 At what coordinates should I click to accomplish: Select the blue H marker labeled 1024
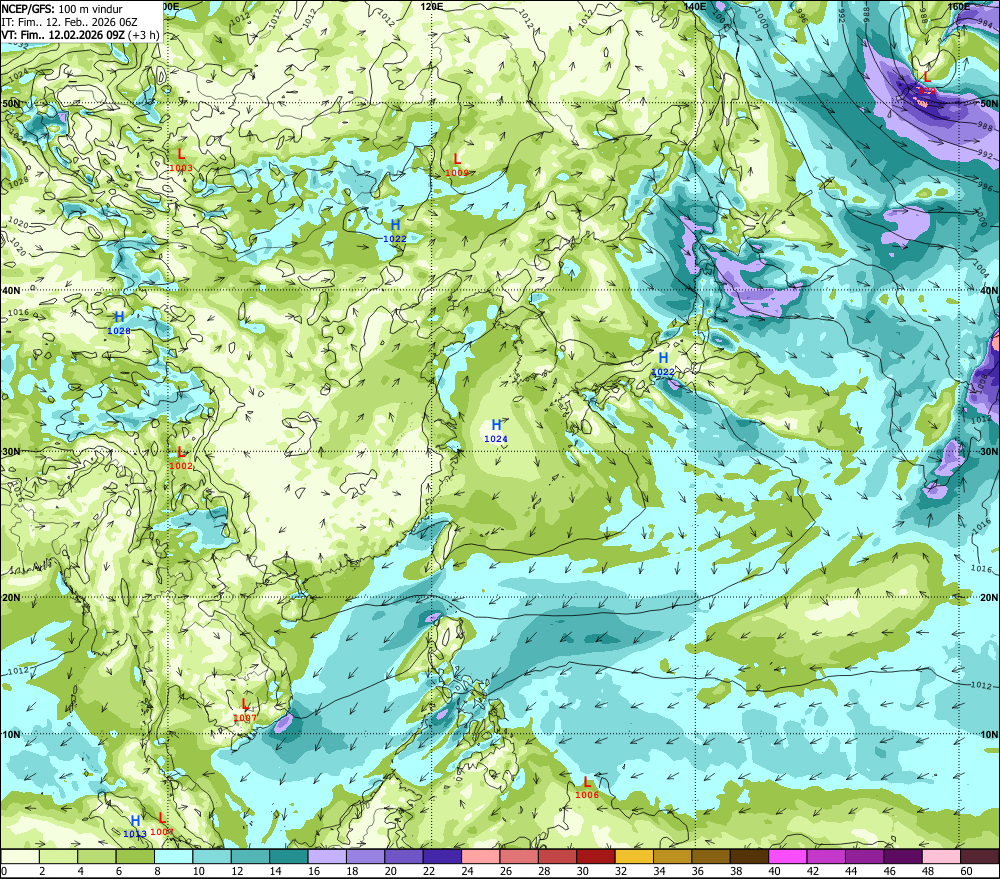point(496,425)
